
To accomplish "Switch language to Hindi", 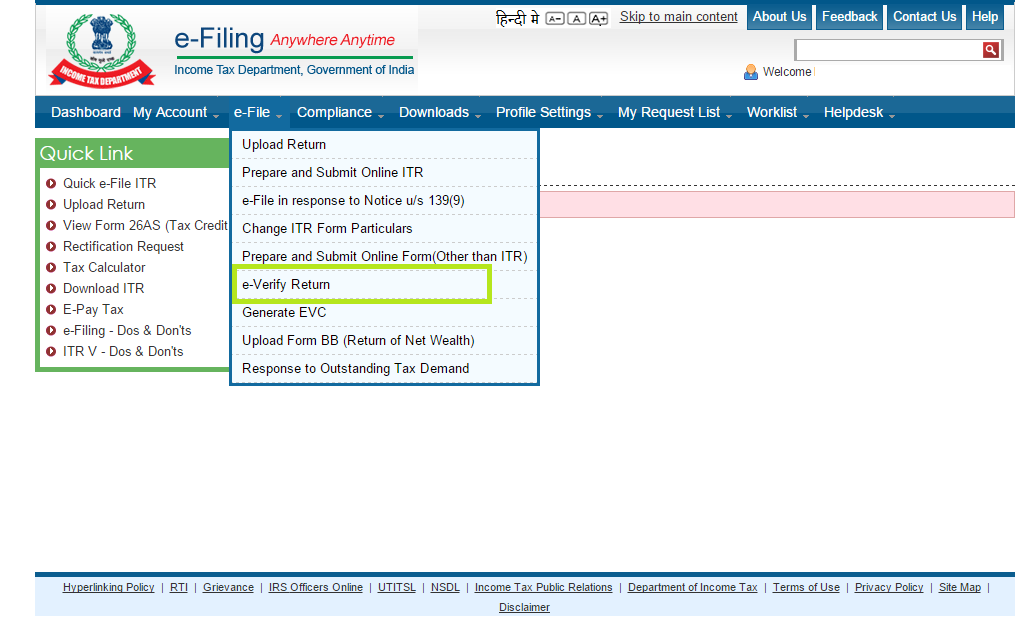I will 517,18.
